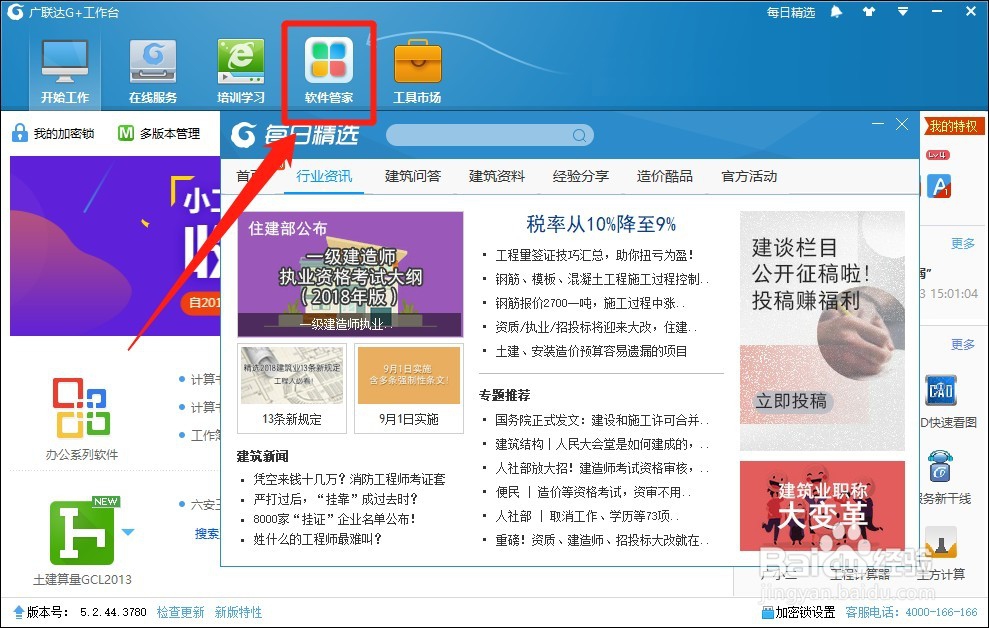989x628 pixels.
Task: Open article 重磅！资质、建造师、招投标大改
Action: point(602,540)
